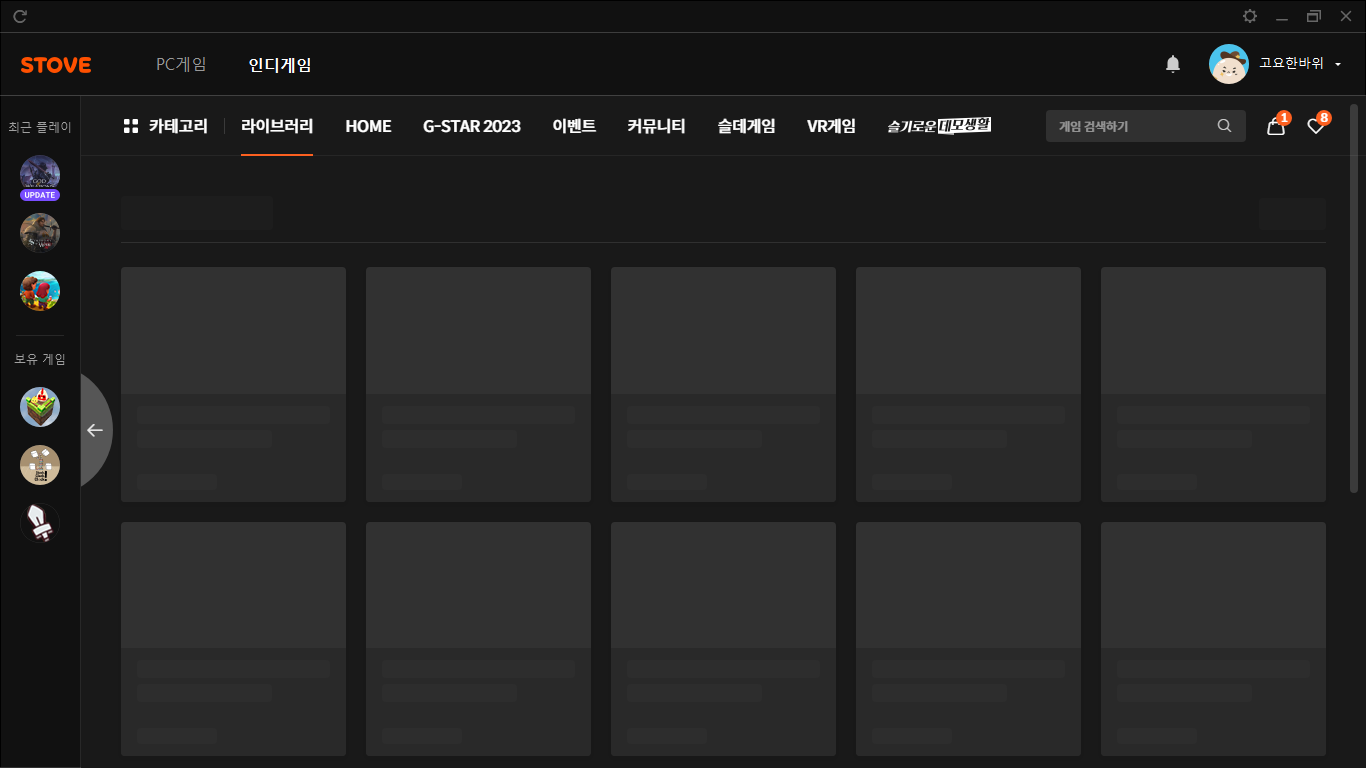Click the refresh icon in title bar
This screenshot has height=768, width=1366.
click(x=20, y=16)
